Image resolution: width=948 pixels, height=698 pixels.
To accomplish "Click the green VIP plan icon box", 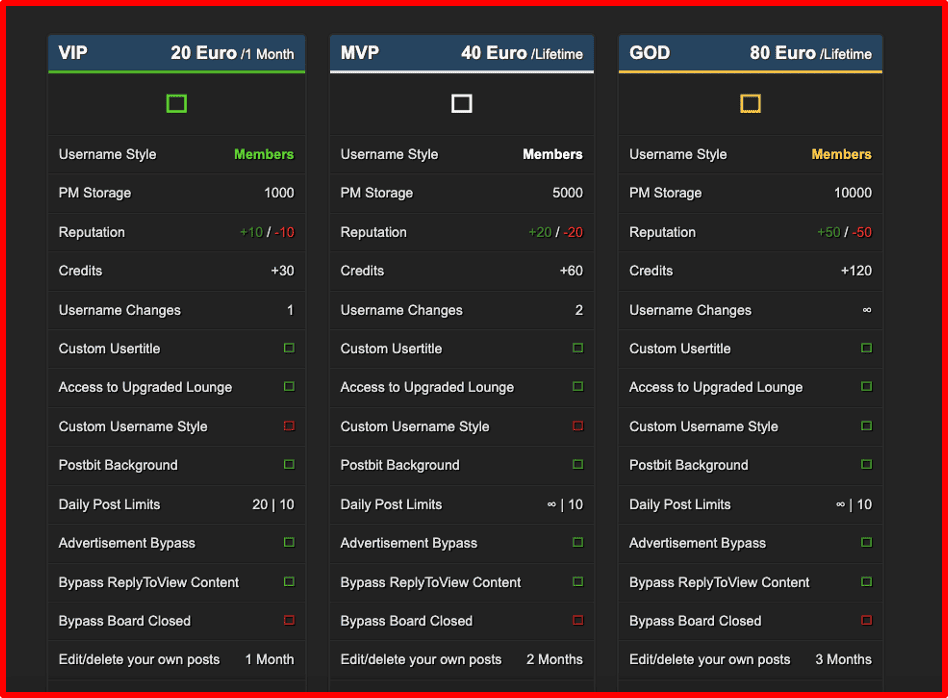I will click(x=177, y=103).
